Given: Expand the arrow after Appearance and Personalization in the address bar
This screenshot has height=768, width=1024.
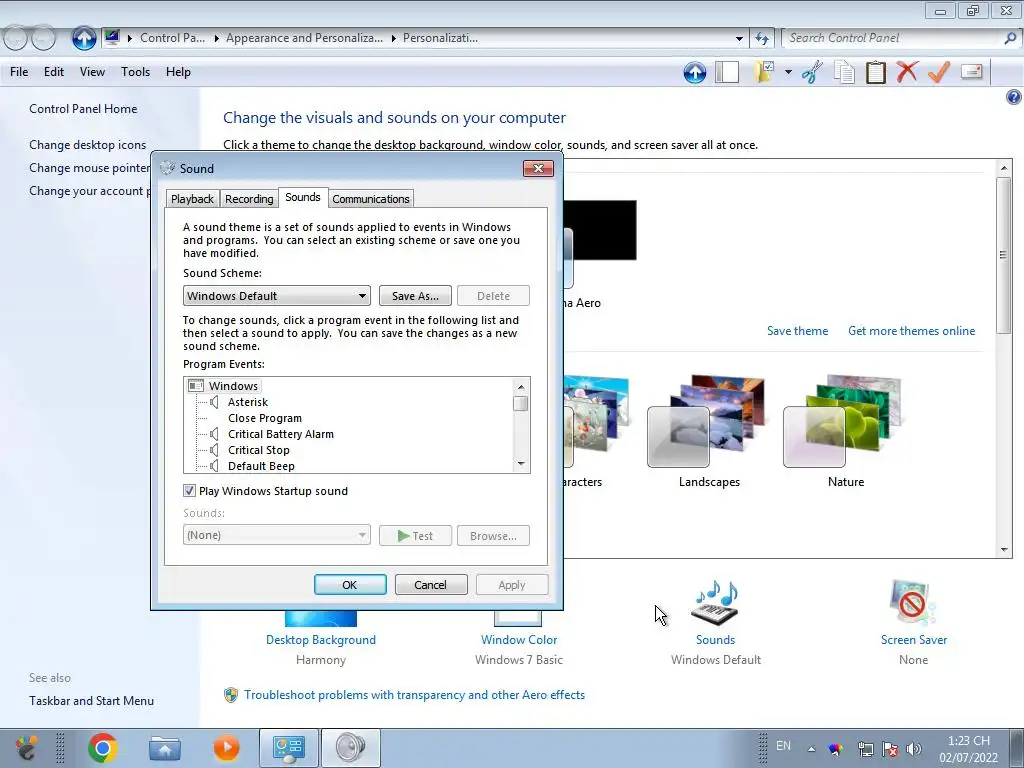Looking at the screenshot, I should click(x=394, y=39).
